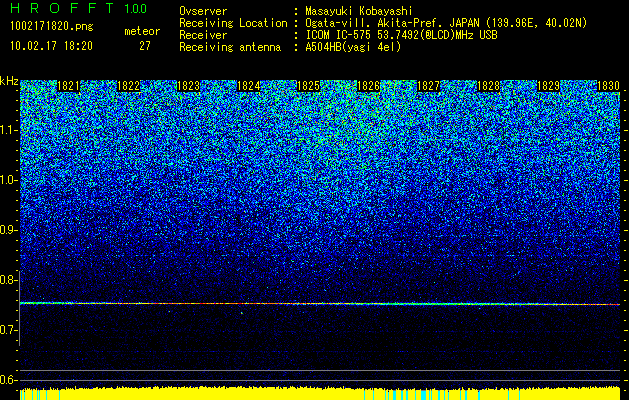Click the 1830 time marker
Viewport: 629px width, 400px height.
[608, 86]
